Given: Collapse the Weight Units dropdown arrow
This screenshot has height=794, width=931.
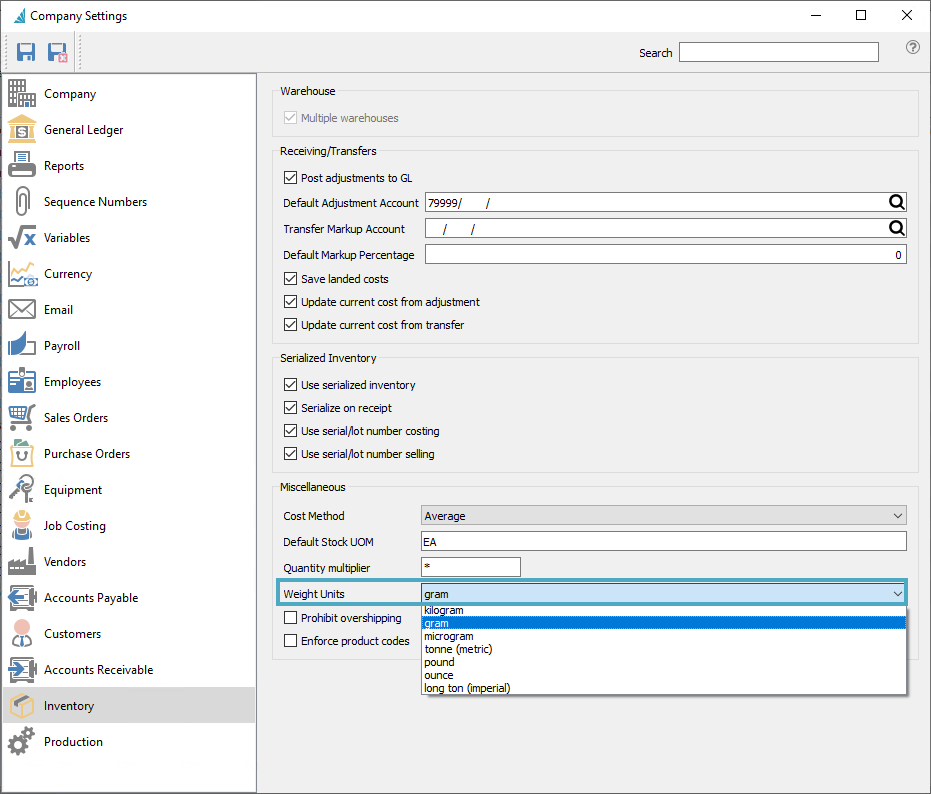Looking at the screenshot, I should (897, 594).
